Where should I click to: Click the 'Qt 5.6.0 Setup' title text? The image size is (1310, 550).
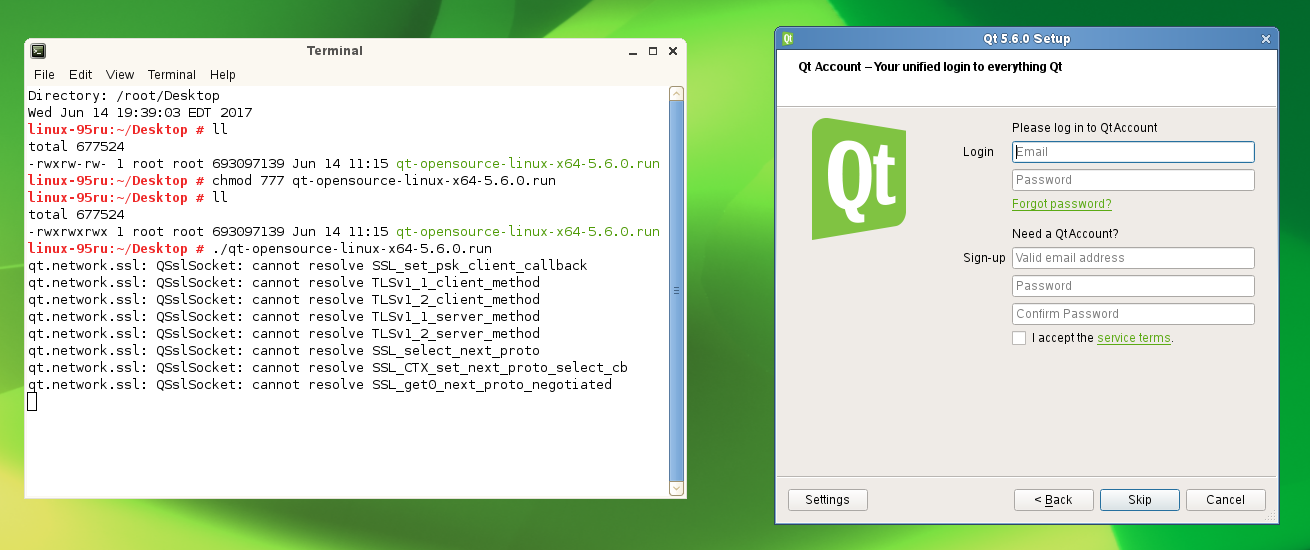(x=1027, y=39)
